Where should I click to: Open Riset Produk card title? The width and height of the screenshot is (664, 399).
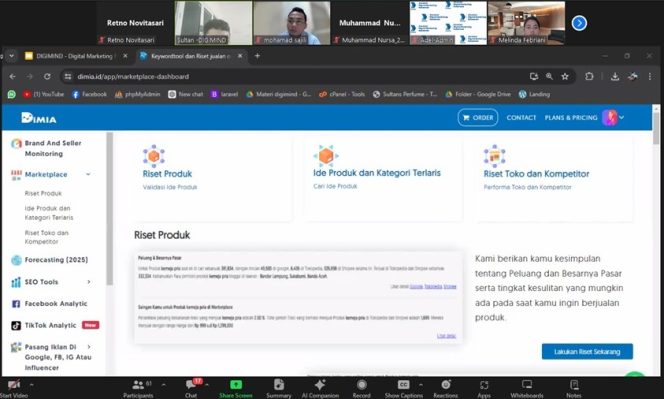pos(167,174)
